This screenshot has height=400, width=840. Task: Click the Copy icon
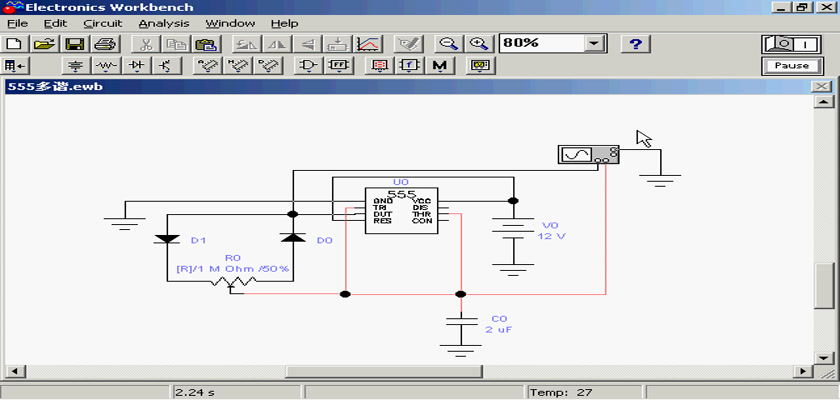coord(175,44)
